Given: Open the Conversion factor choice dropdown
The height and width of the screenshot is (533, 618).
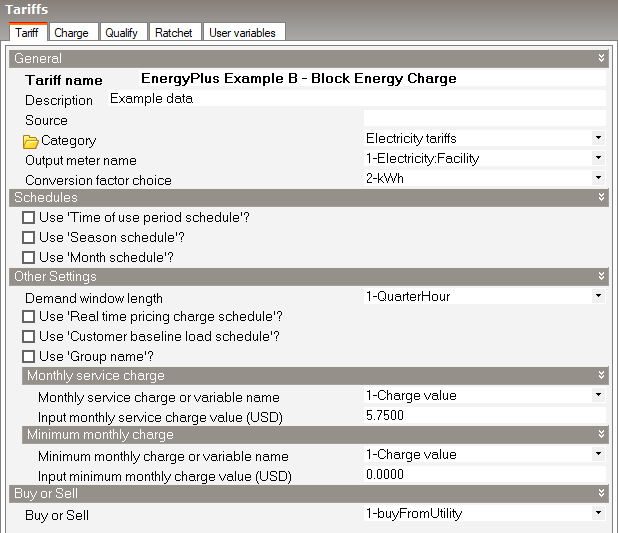Looking at the screenshot, I should click(598, 178).
